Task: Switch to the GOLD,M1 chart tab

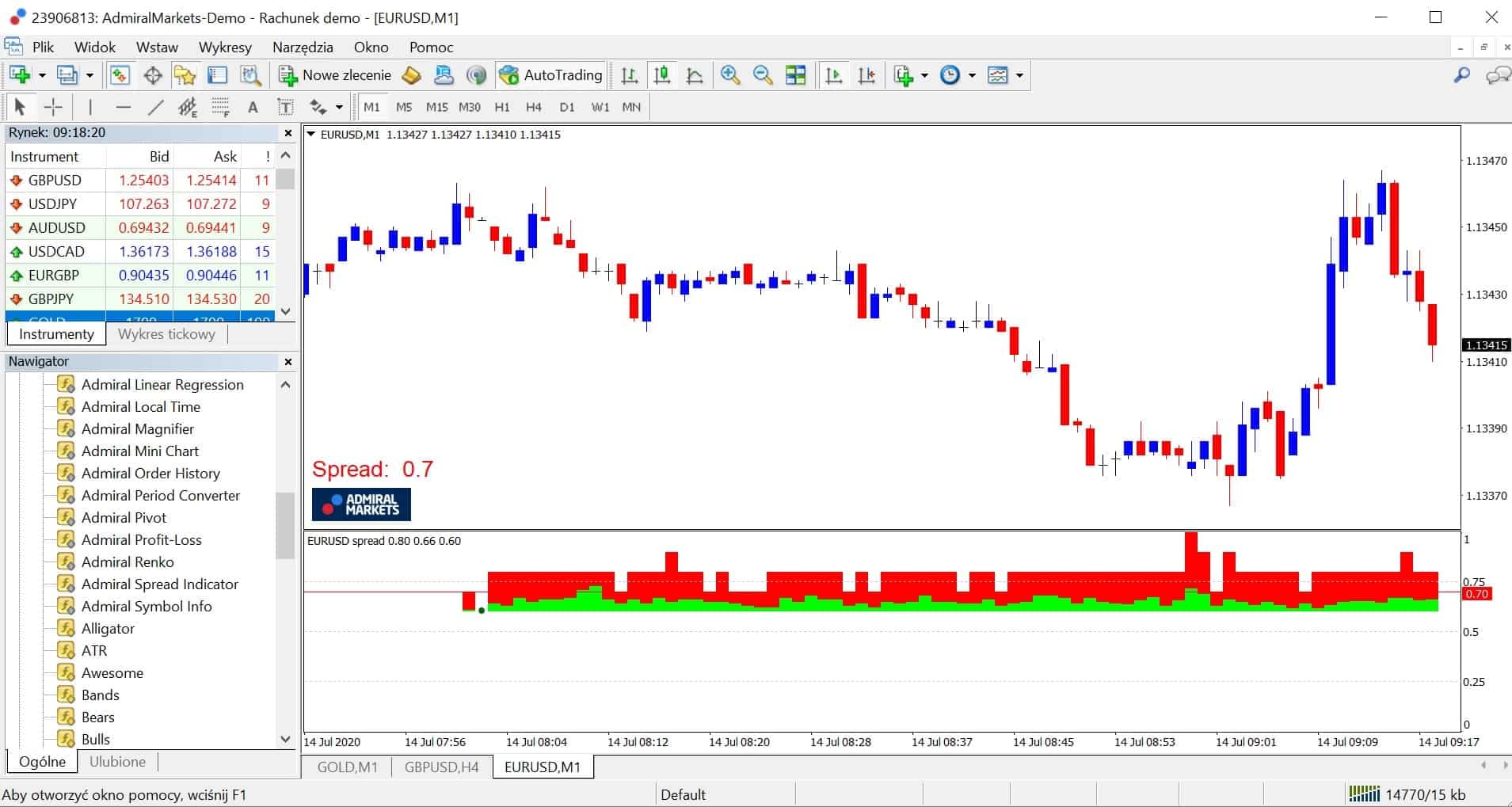Action: (346, 766)
